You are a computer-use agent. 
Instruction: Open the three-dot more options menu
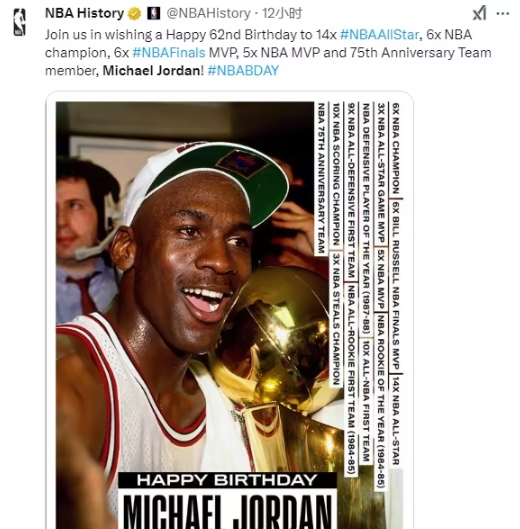pyautogui.click(x=503, y=13)
